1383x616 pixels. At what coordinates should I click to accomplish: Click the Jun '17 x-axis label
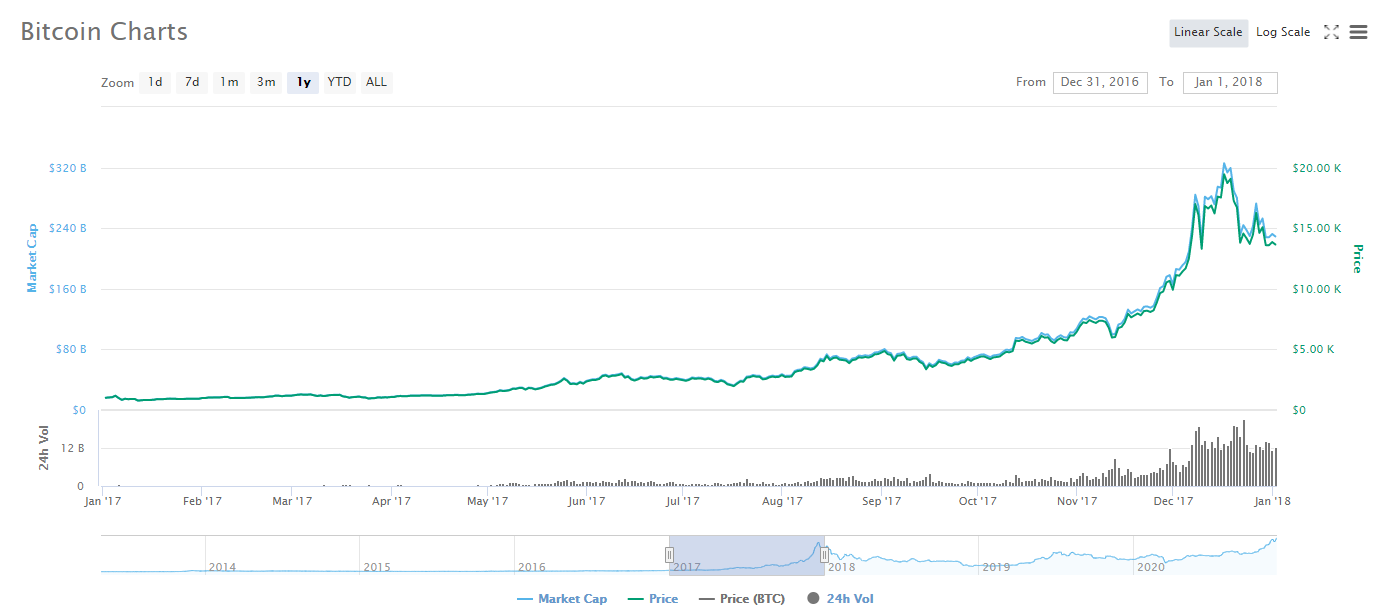(x=587, y=502)
